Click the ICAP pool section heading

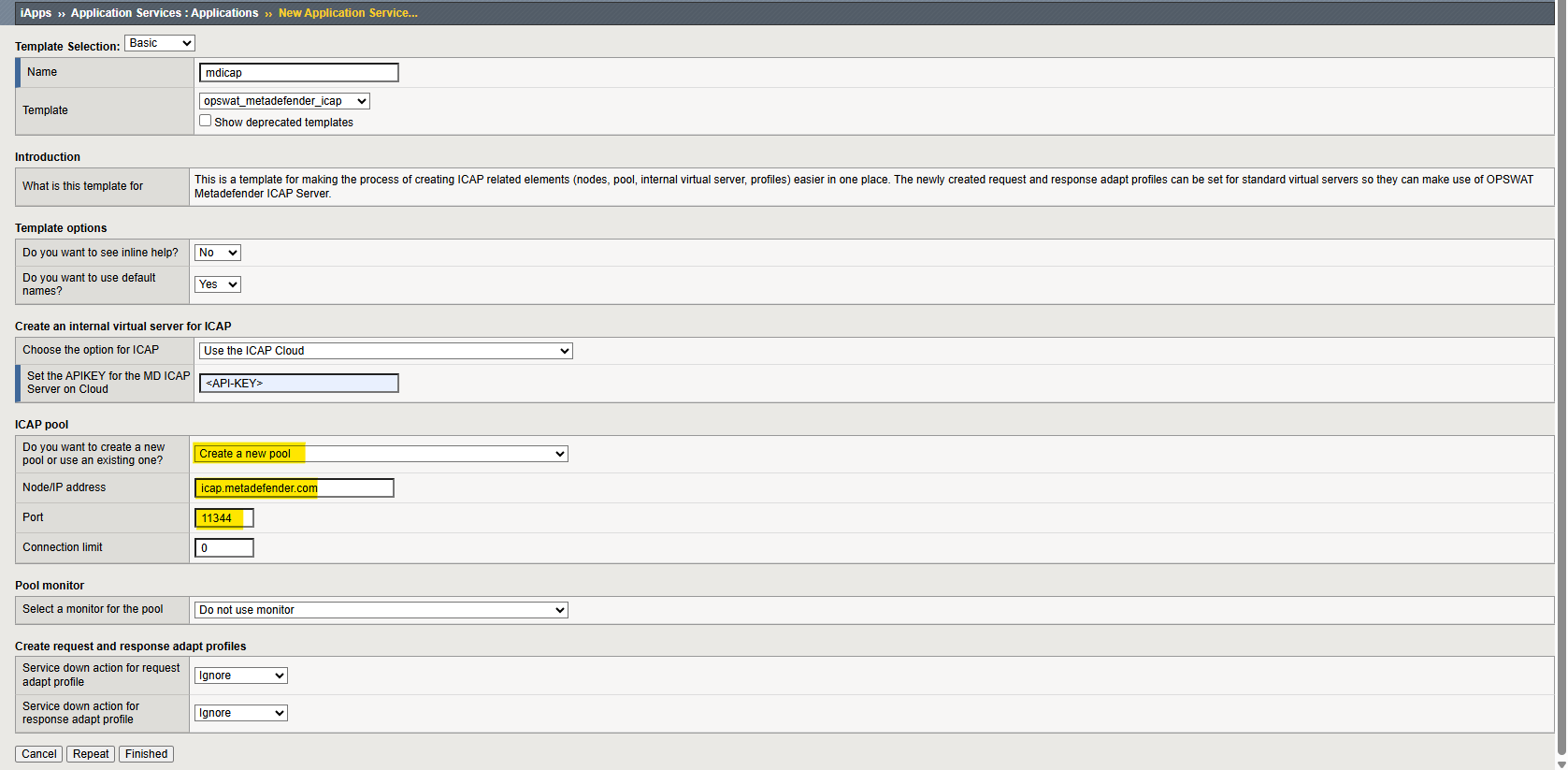tap(42, 425)
